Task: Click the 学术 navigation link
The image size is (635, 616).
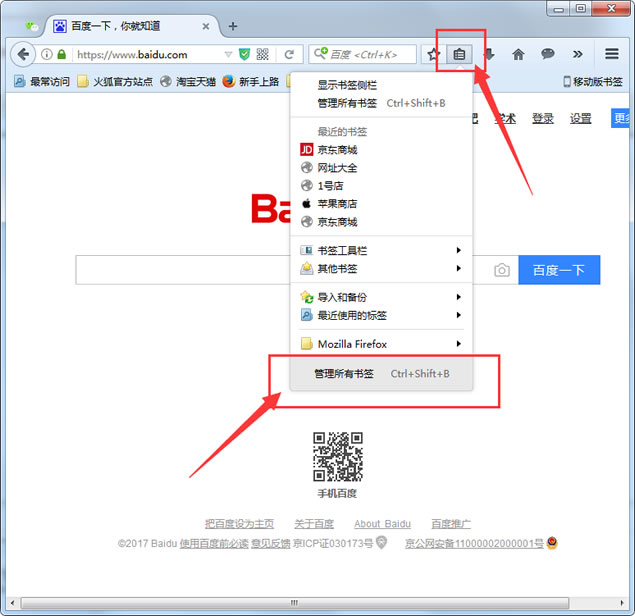Action: pos(505,119)
